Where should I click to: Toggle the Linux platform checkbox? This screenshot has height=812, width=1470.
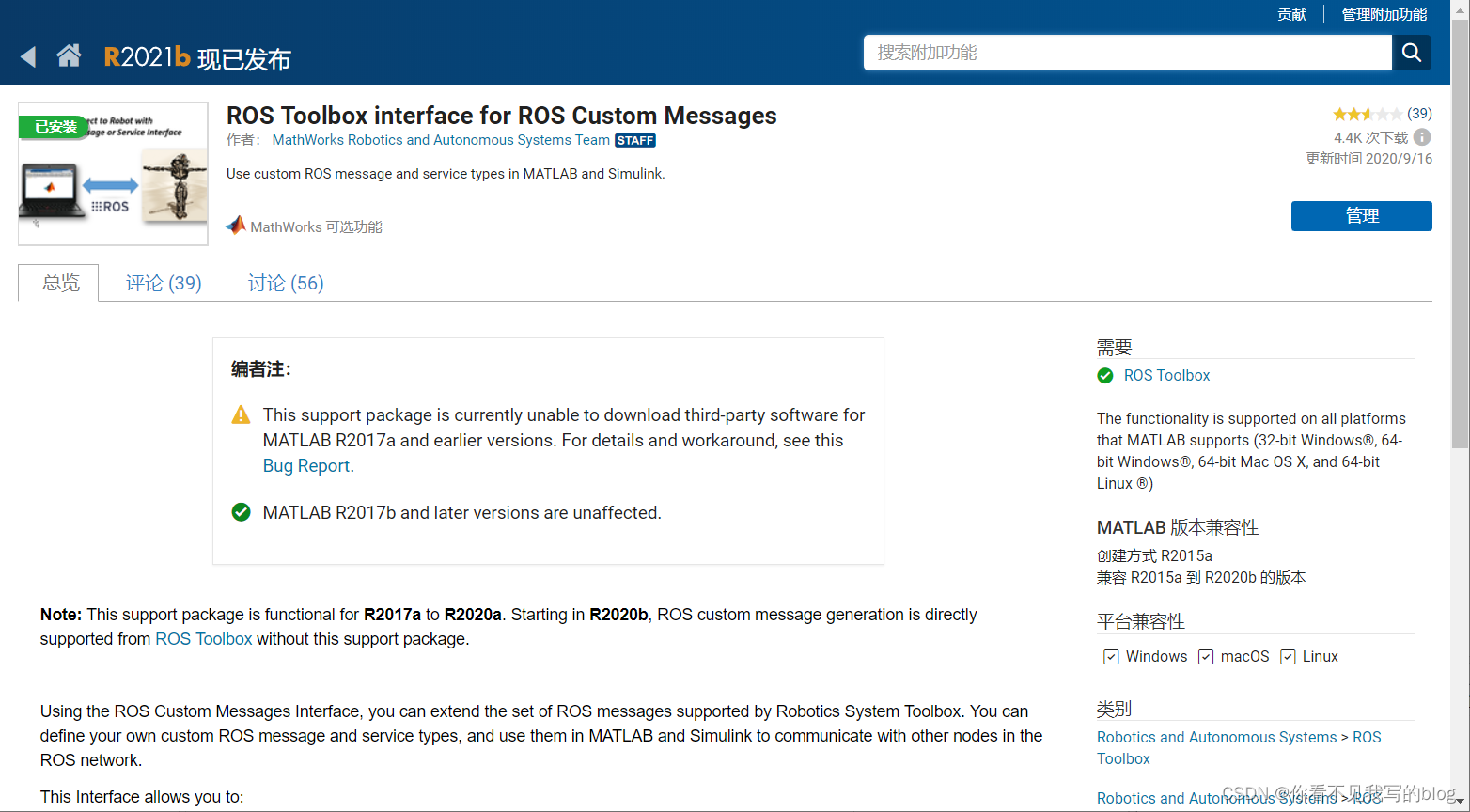tap(1288, 657)
